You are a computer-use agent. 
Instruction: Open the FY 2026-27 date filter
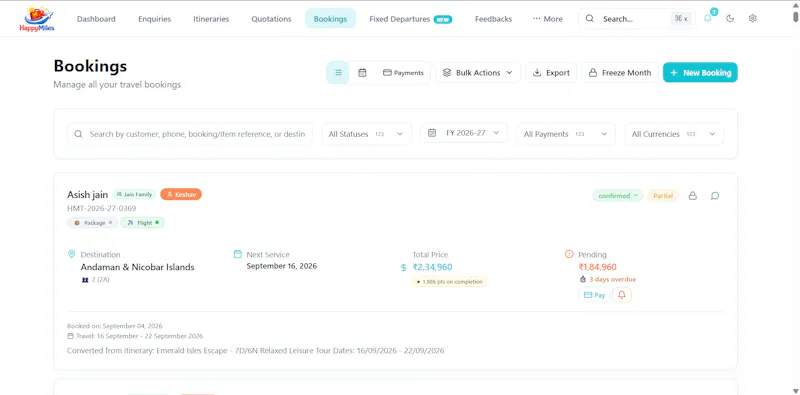click(464, 133)
